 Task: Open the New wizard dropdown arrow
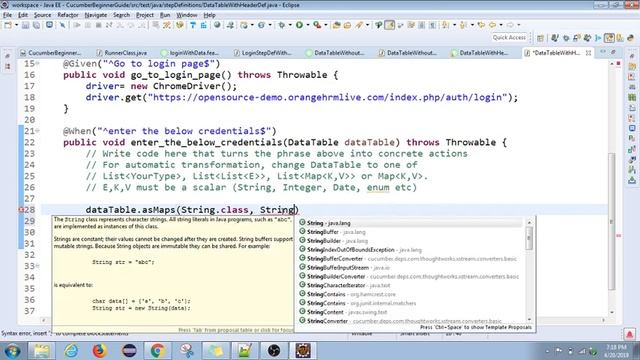tap(16, 25)
